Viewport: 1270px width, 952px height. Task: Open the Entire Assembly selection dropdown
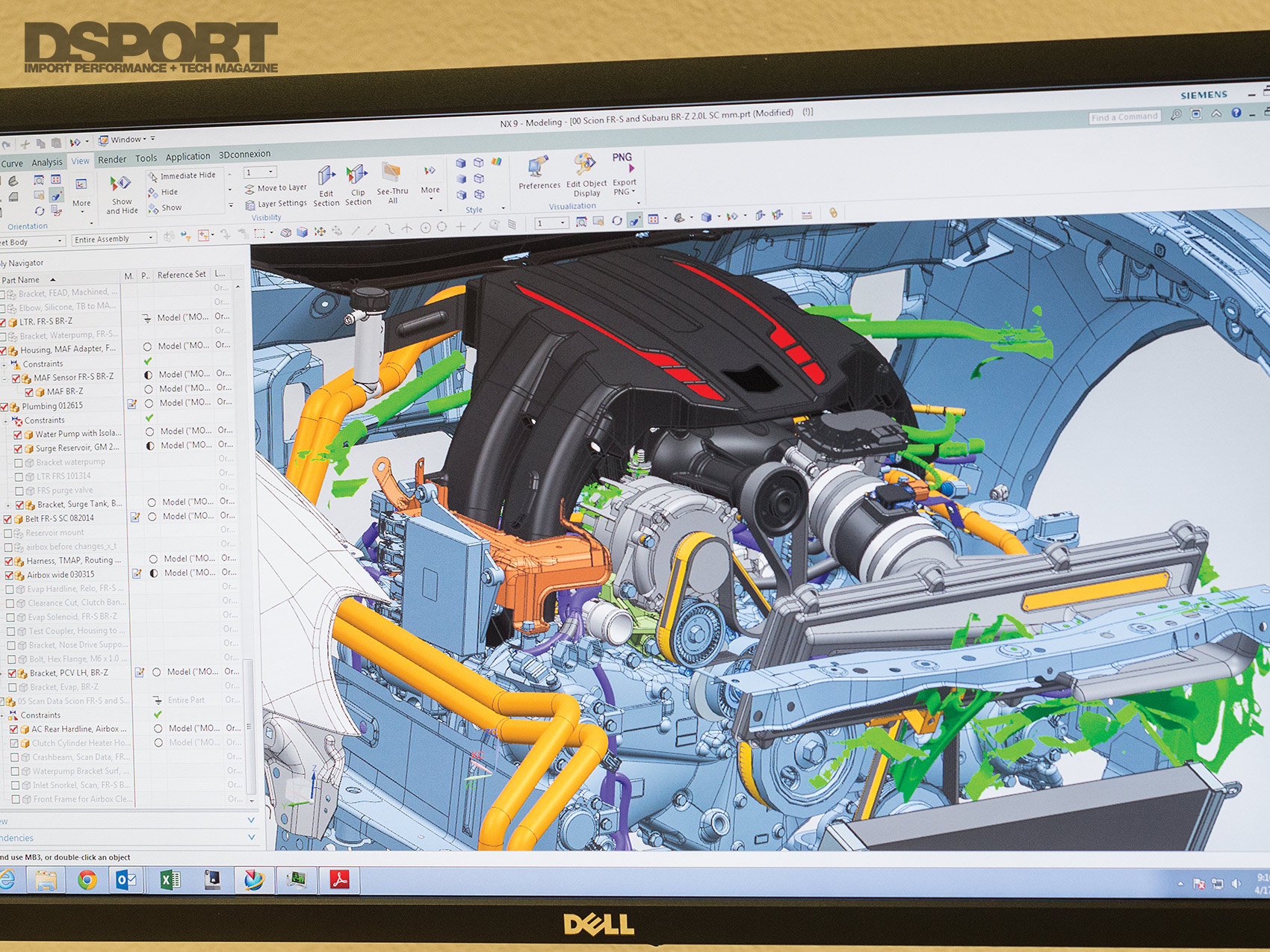pyautogui.click(x=114, y=239)
